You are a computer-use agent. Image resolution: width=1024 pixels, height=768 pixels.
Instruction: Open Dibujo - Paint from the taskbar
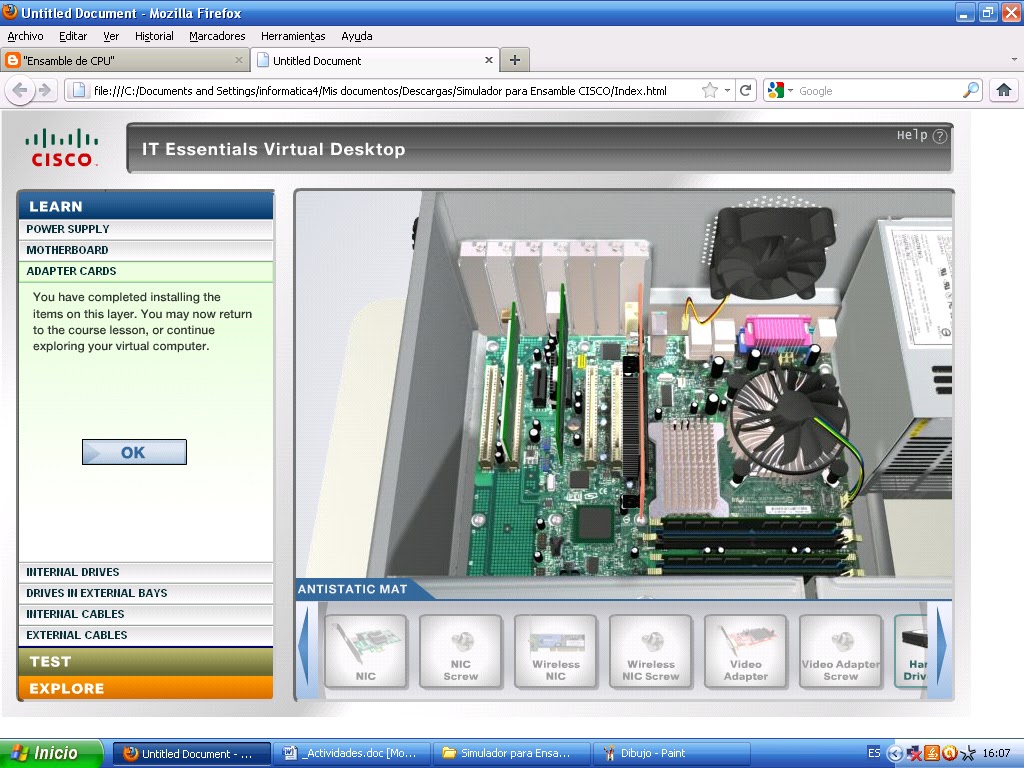[x=670, y=752]
